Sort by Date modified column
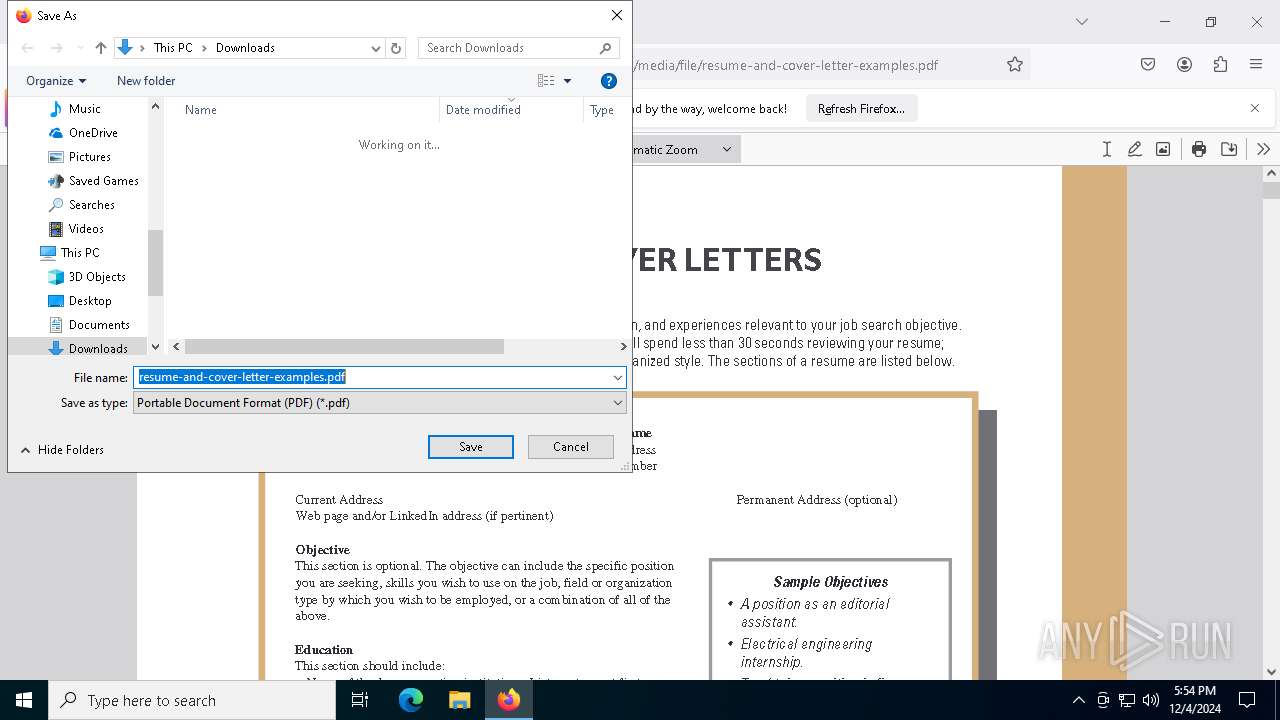Screen dimensions: 1280x720 [x=483, y=110]
